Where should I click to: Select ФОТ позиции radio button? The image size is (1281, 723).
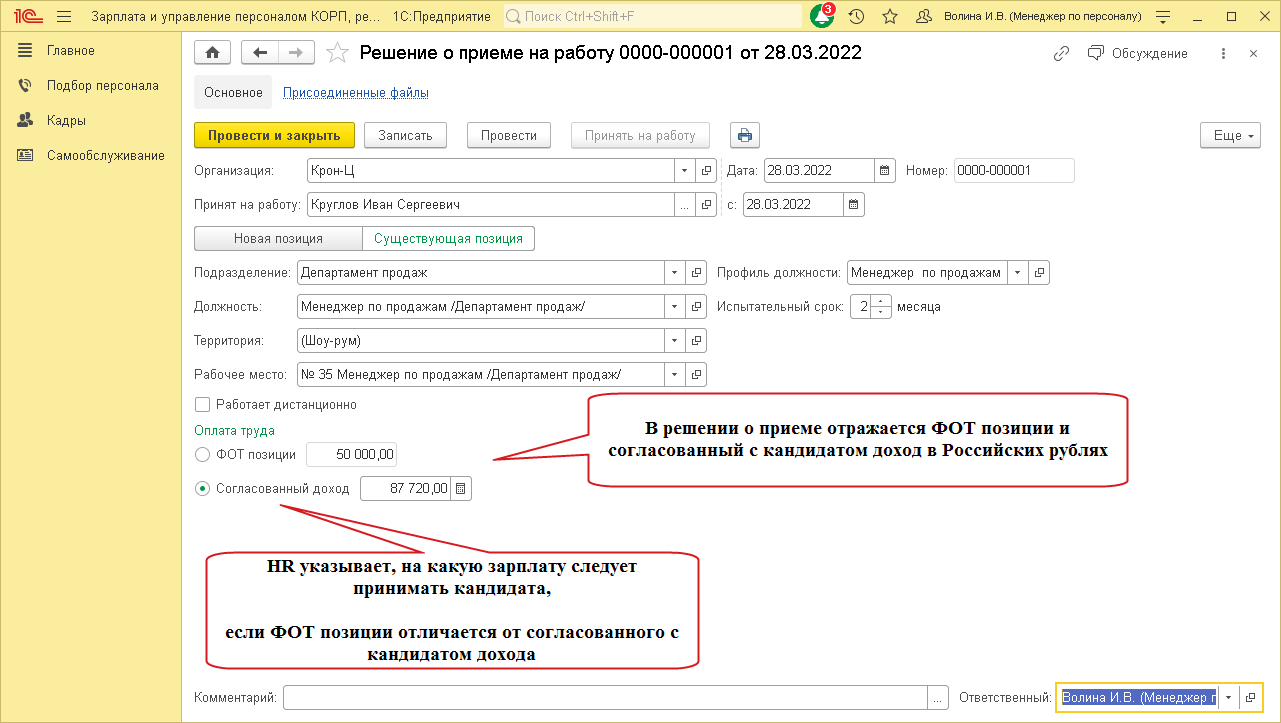(x=202, y=454)
